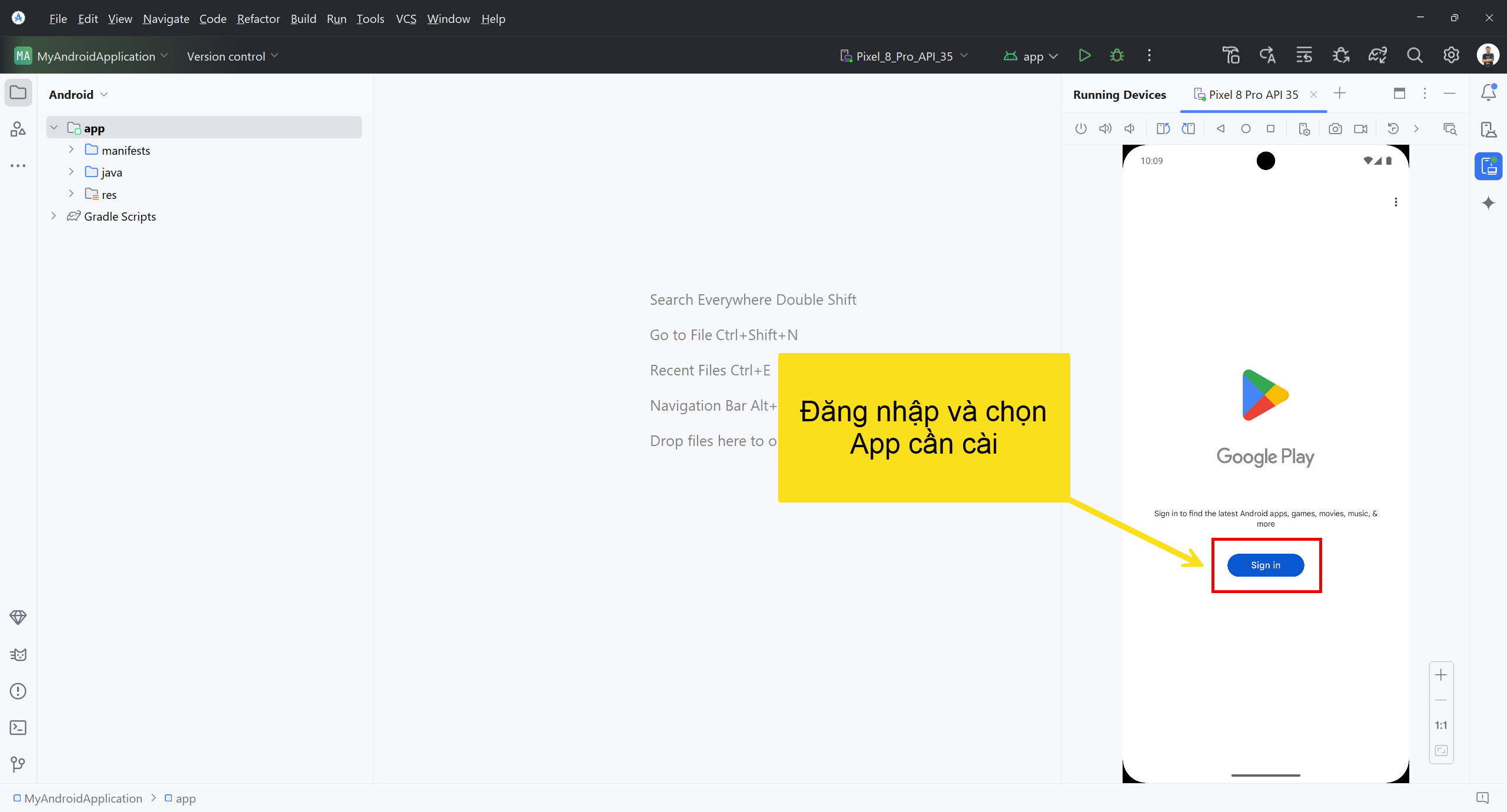This screenshot has height=812, width=1507.
Task: Expand the manifests folder
Action: click(x=71, y=149)
